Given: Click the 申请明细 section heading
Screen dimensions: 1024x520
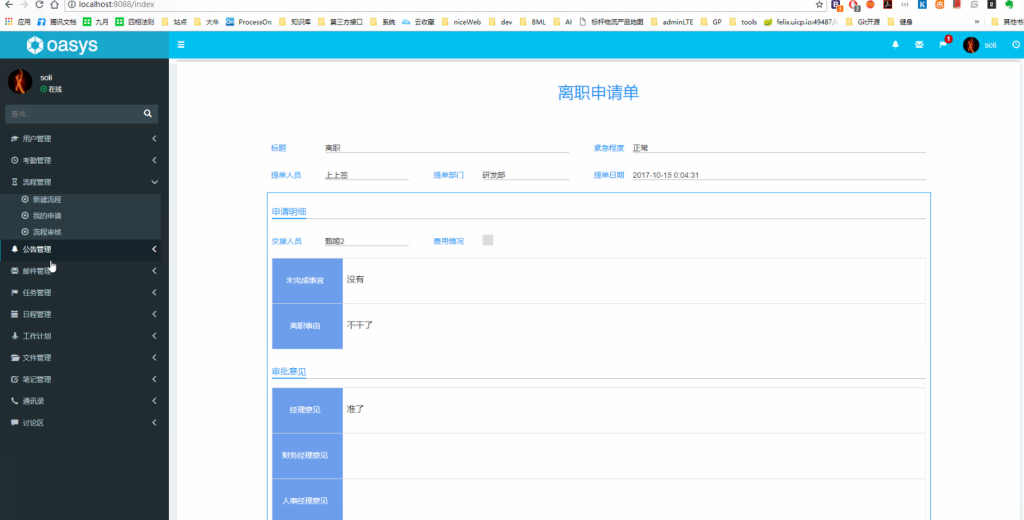Looking at the screenshot, I should click(x=289, y=212).
